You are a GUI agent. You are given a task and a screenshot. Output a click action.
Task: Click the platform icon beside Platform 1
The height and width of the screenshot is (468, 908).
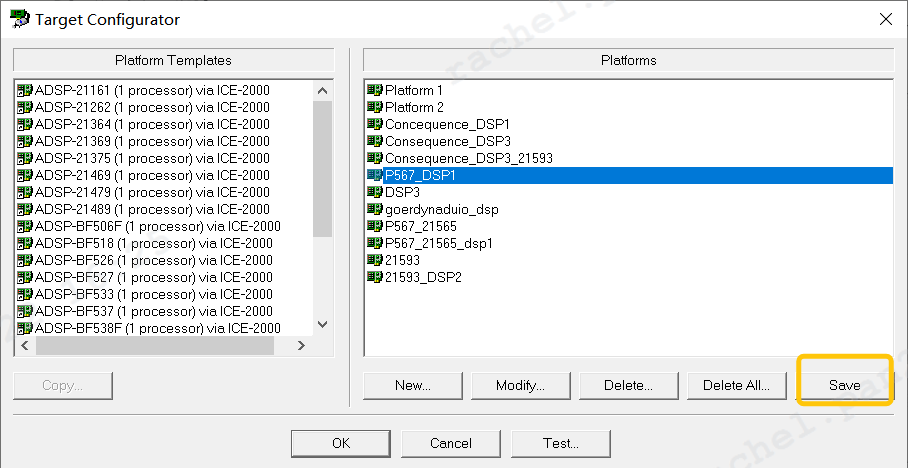click(375, 90)
